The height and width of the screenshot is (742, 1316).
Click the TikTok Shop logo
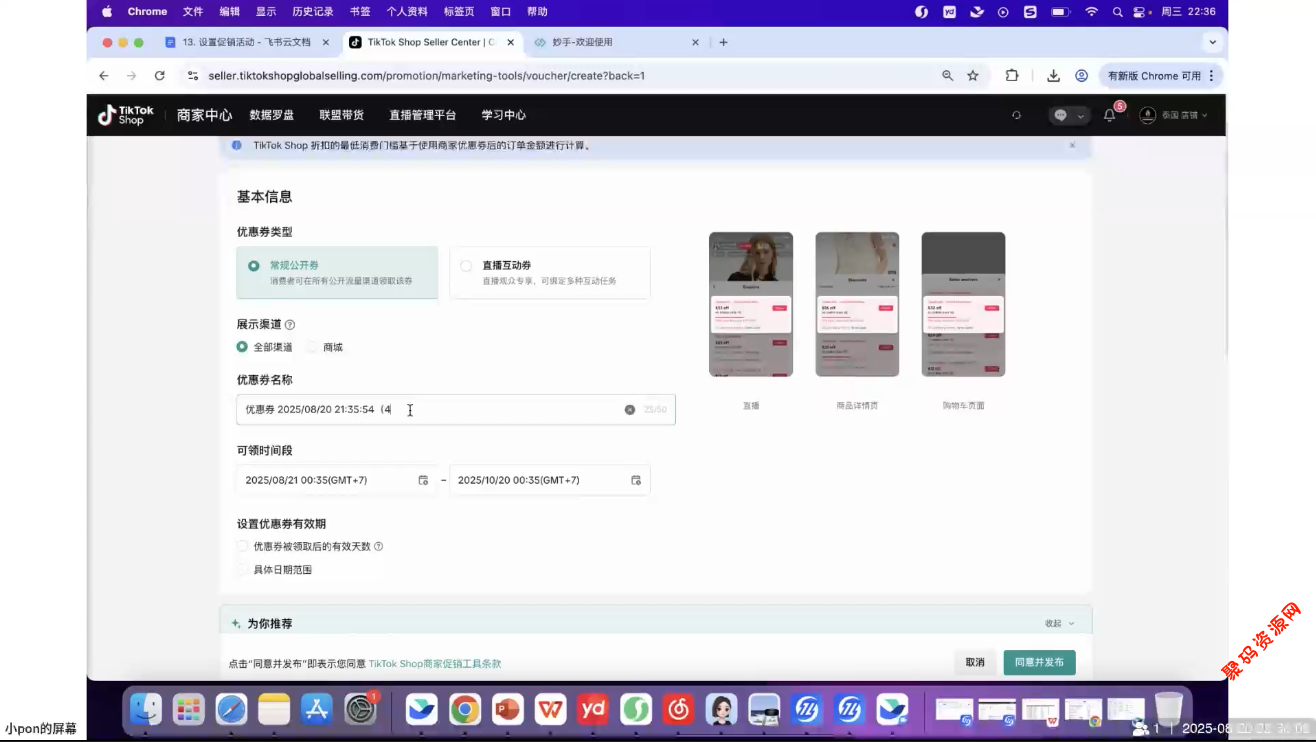[x=126, y=115]
